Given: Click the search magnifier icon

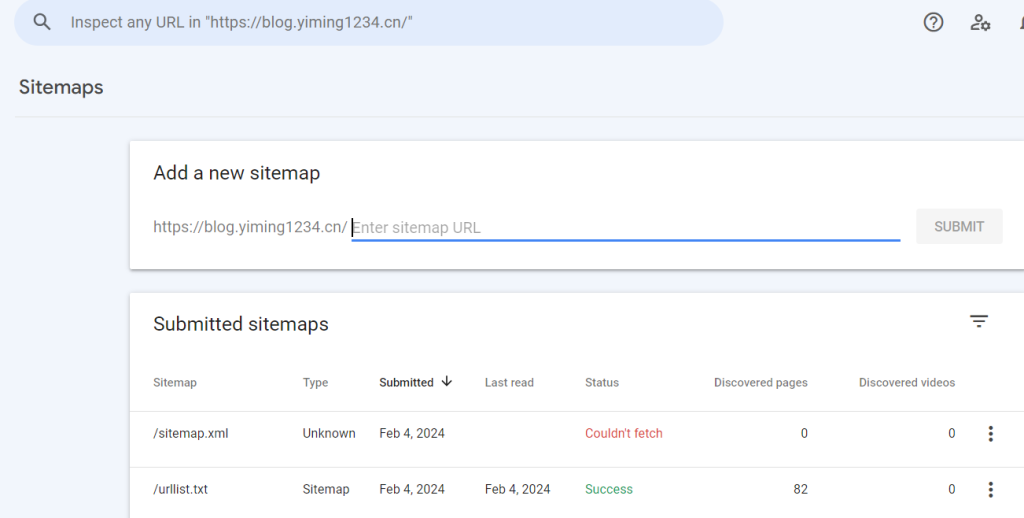Looking at the screenshot, I should (x=41, y=22).
